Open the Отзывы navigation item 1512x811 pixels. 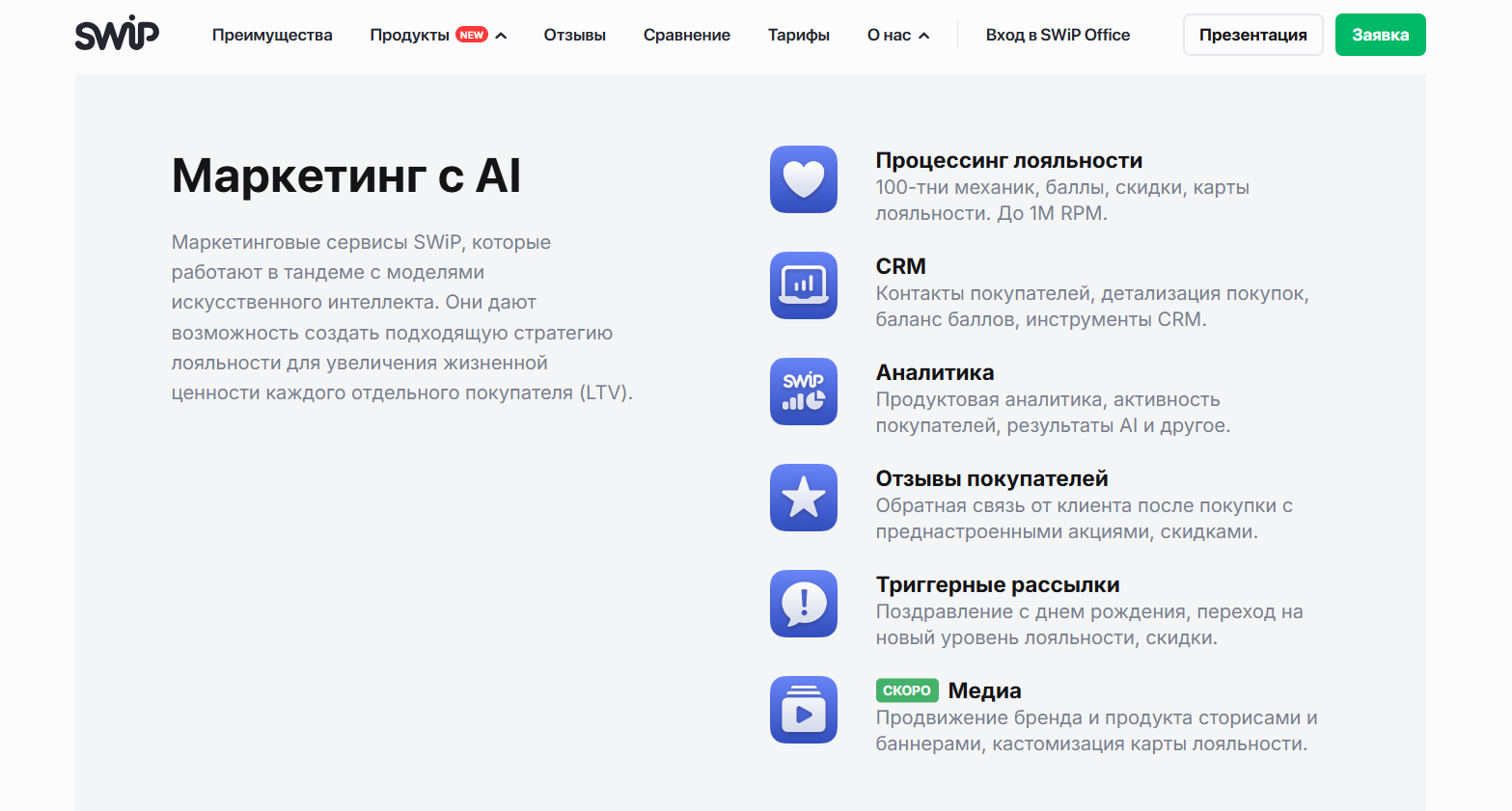574,35
